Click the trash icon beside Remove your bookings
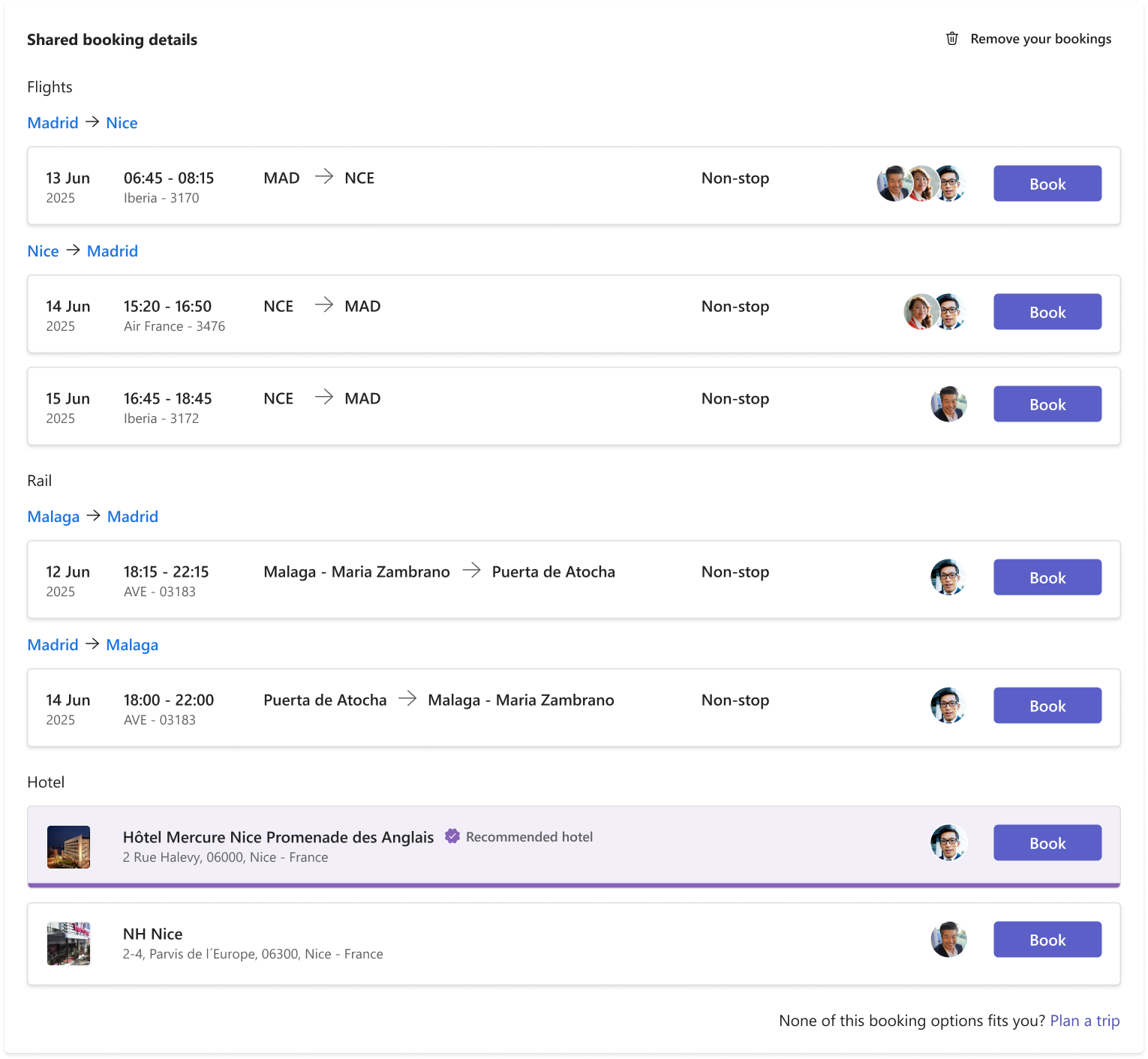The height and width of the screenshot is (1059, 1148). coord(951,39)
